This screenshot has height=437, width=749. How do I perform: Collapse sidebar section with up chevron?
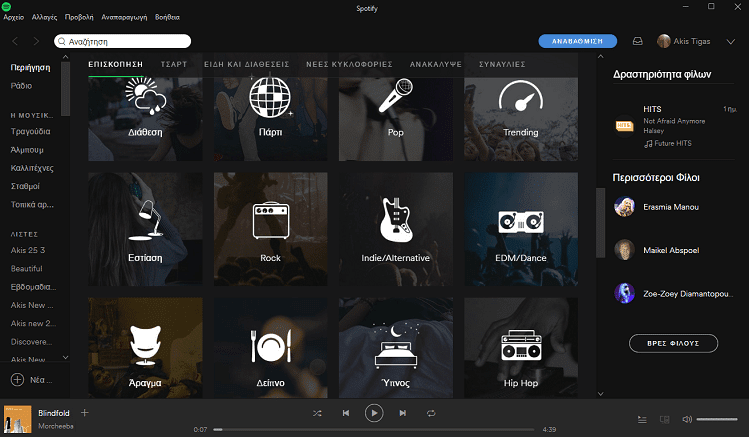click(65, 57)
